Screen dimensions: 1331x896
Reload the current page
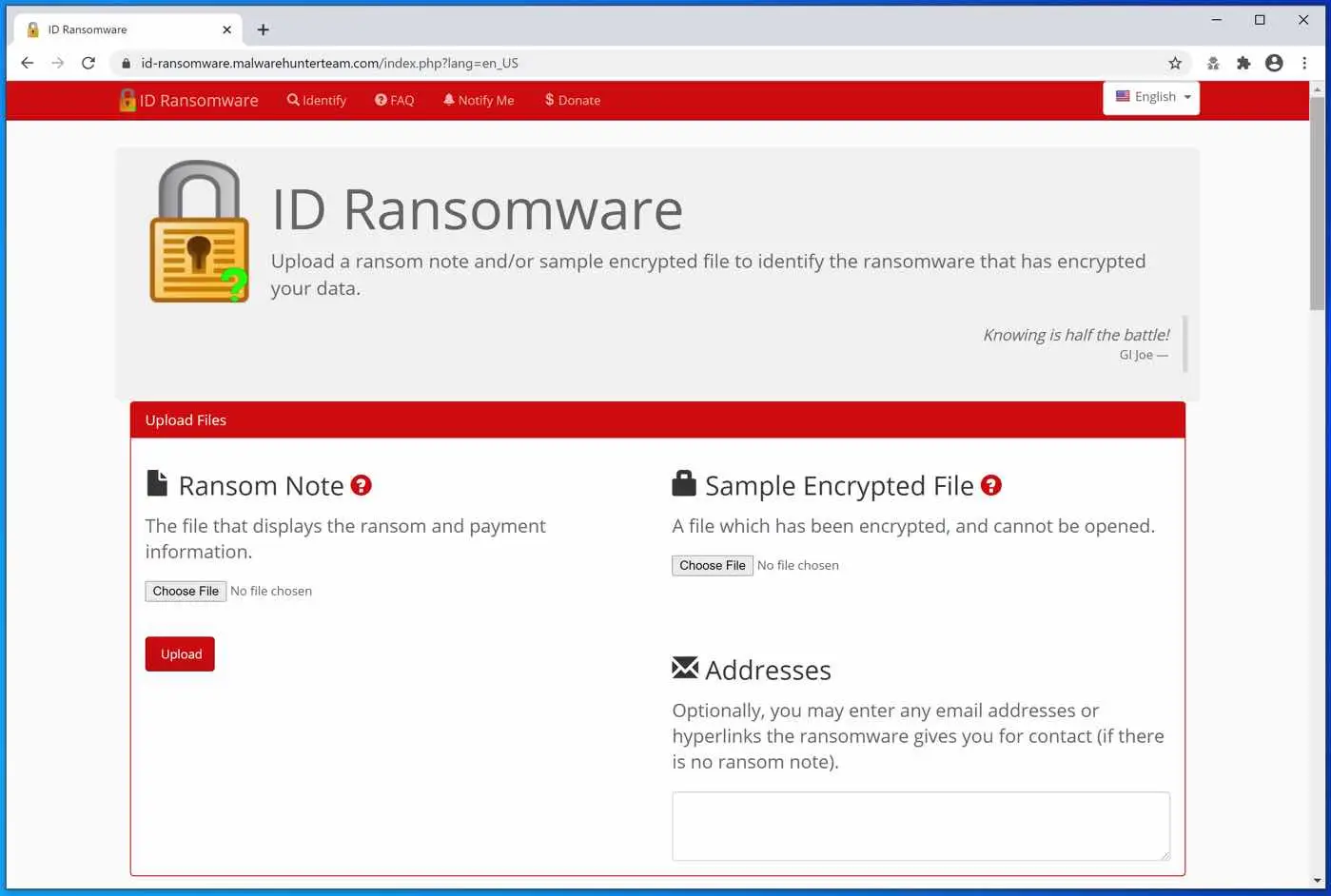coord(88,63)
